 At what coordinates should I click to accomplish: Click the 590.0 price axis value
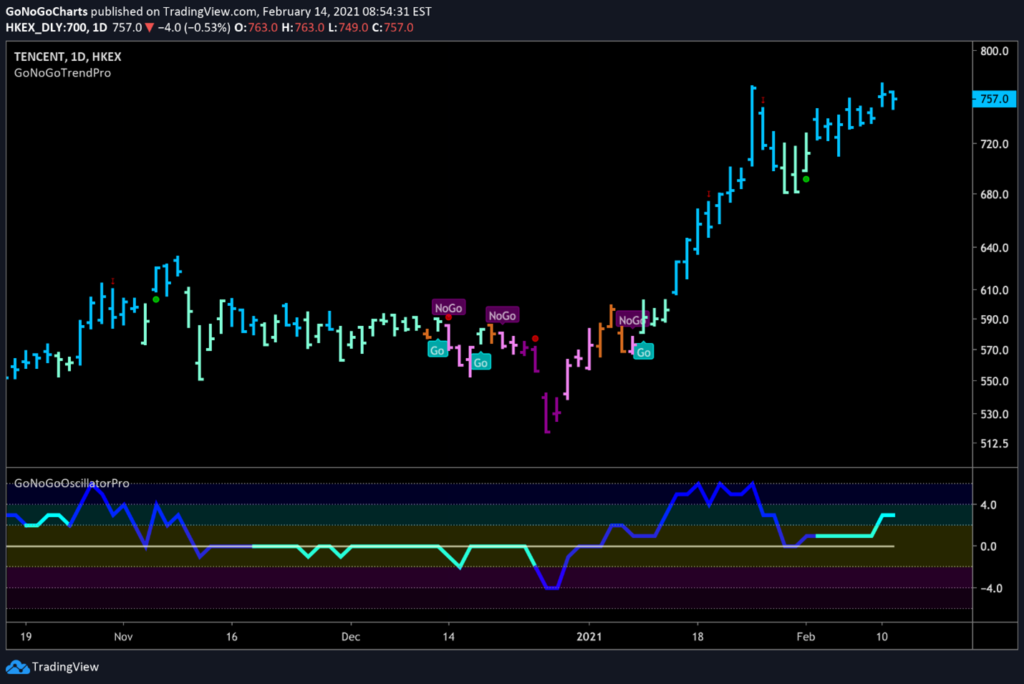click(x=995, y=319)
